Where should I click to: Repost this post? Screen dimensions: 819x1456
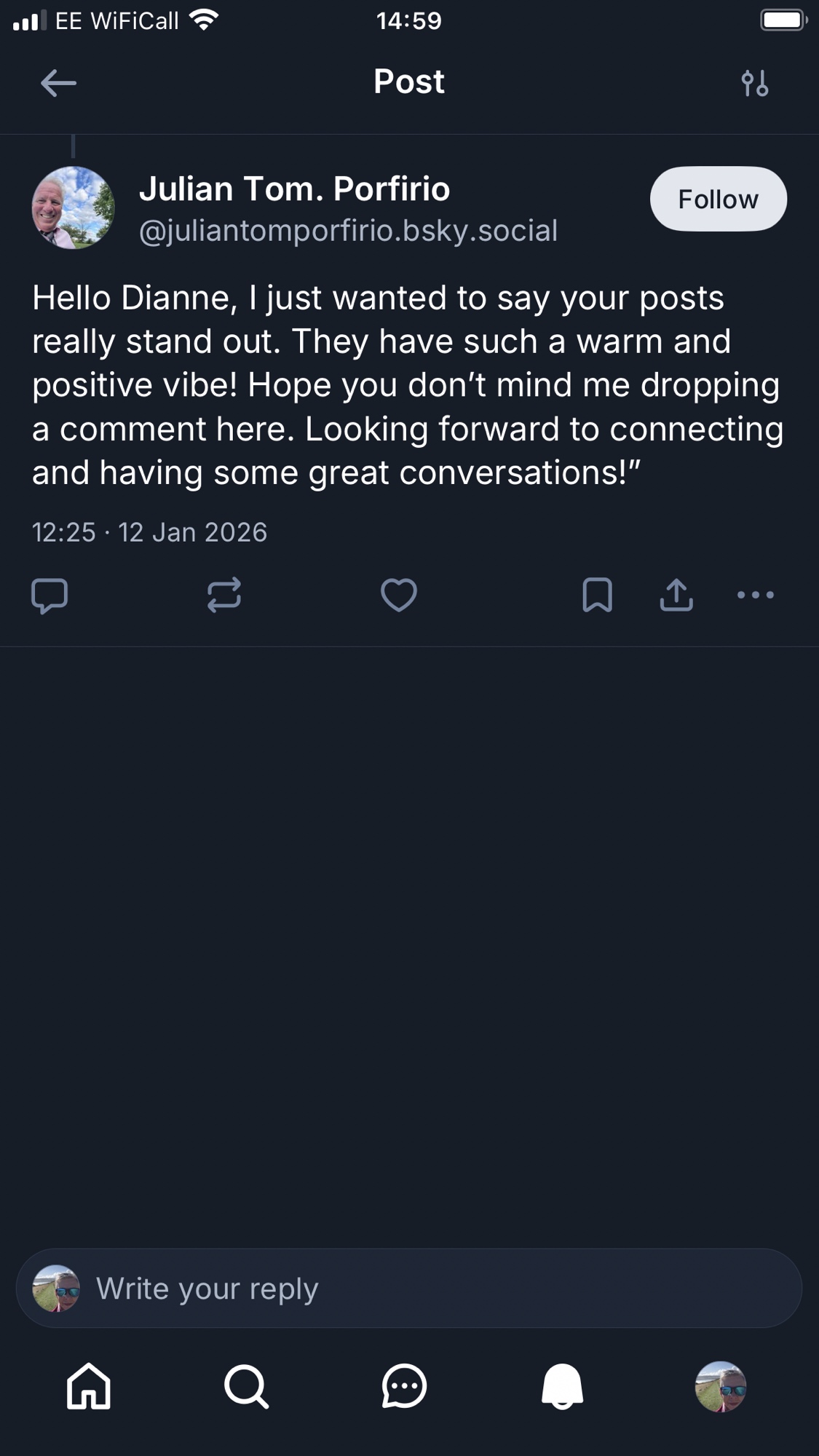coord(223,596)
